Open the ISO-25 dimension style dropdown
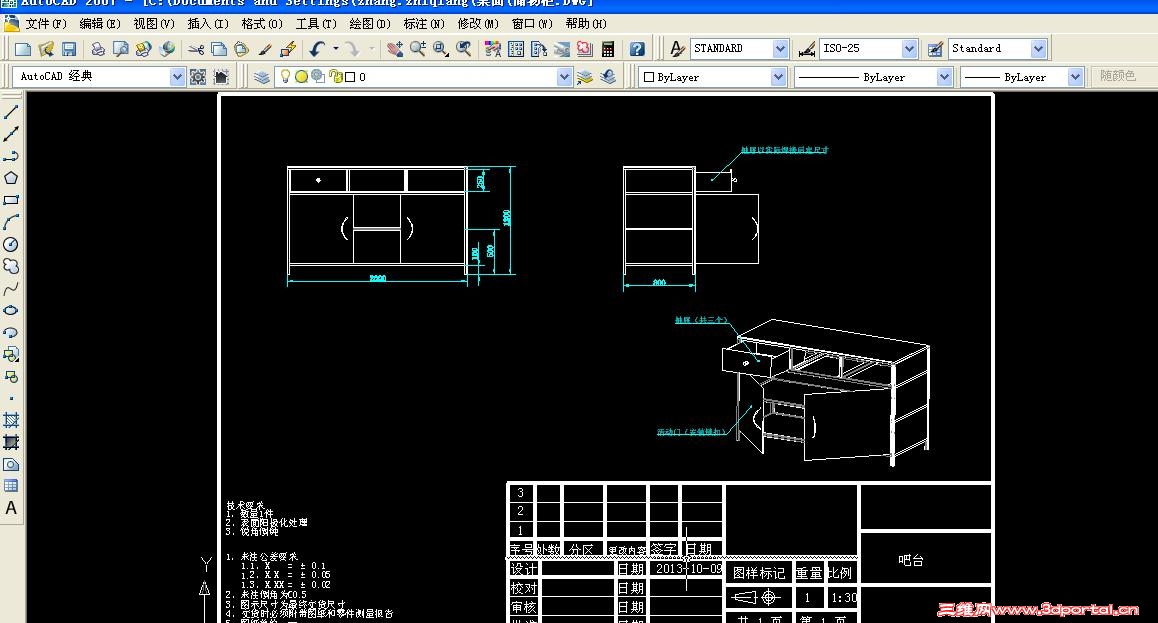Screen dimensions: 1158x623 tap(909, 49)
